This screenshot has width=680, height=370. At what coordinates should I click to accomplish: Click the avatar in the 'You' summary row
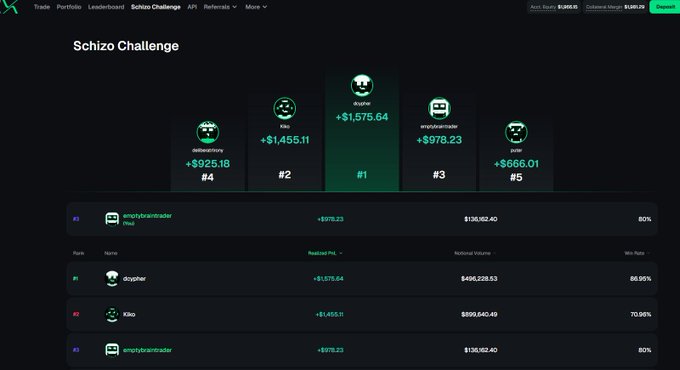coord(112,219)
